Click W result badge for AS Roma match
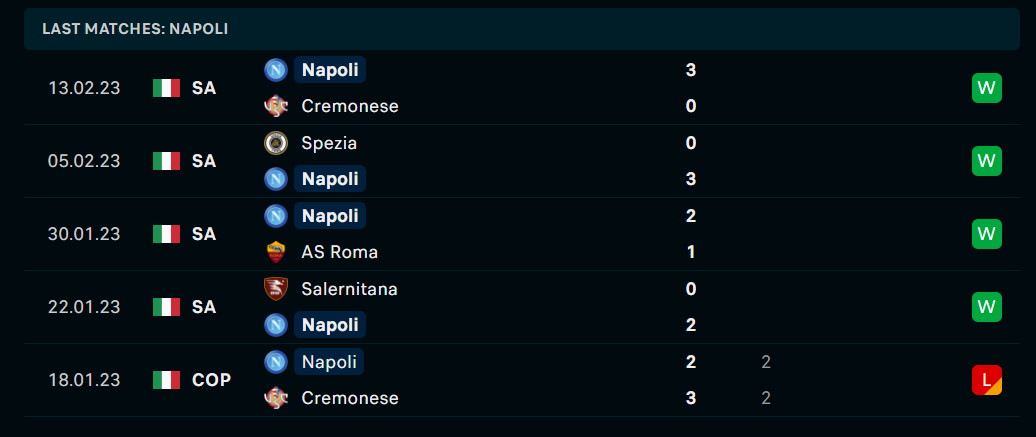This screenshot has height=437, width=1036. [986, 234]
